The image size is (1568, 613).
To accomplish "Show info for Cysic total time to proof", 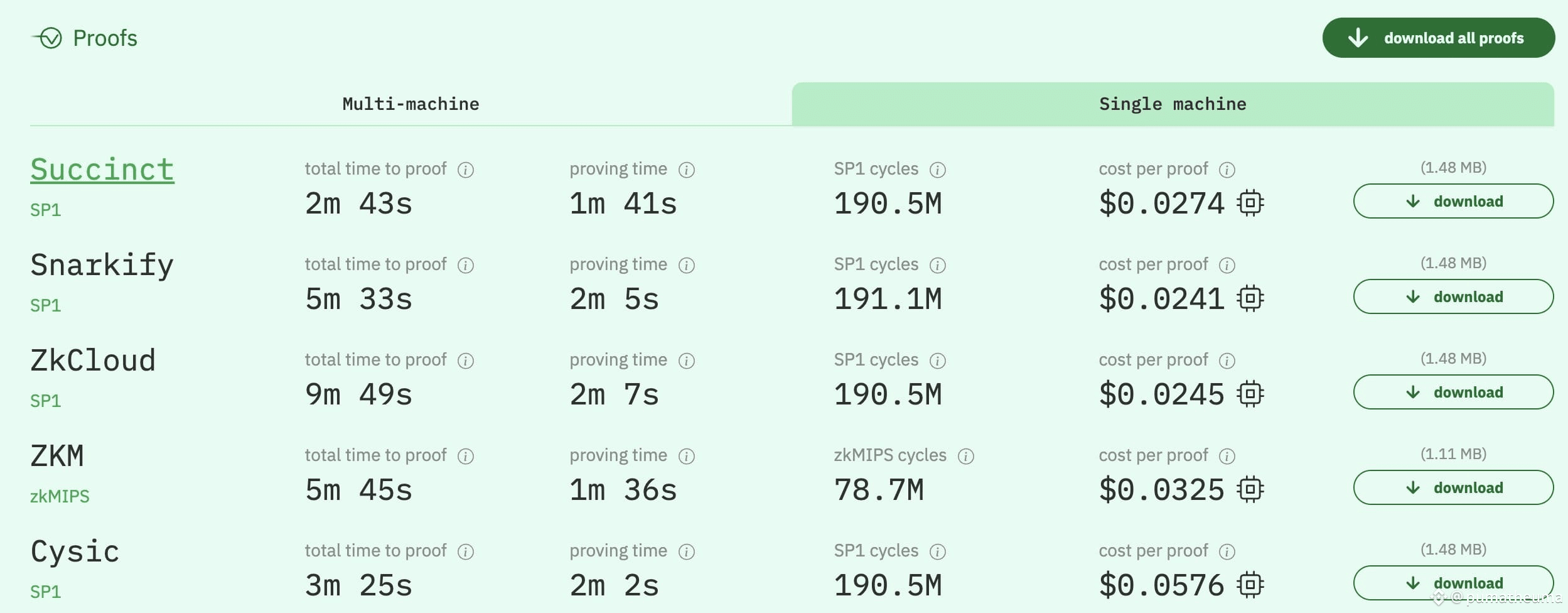I will point(466,551).
